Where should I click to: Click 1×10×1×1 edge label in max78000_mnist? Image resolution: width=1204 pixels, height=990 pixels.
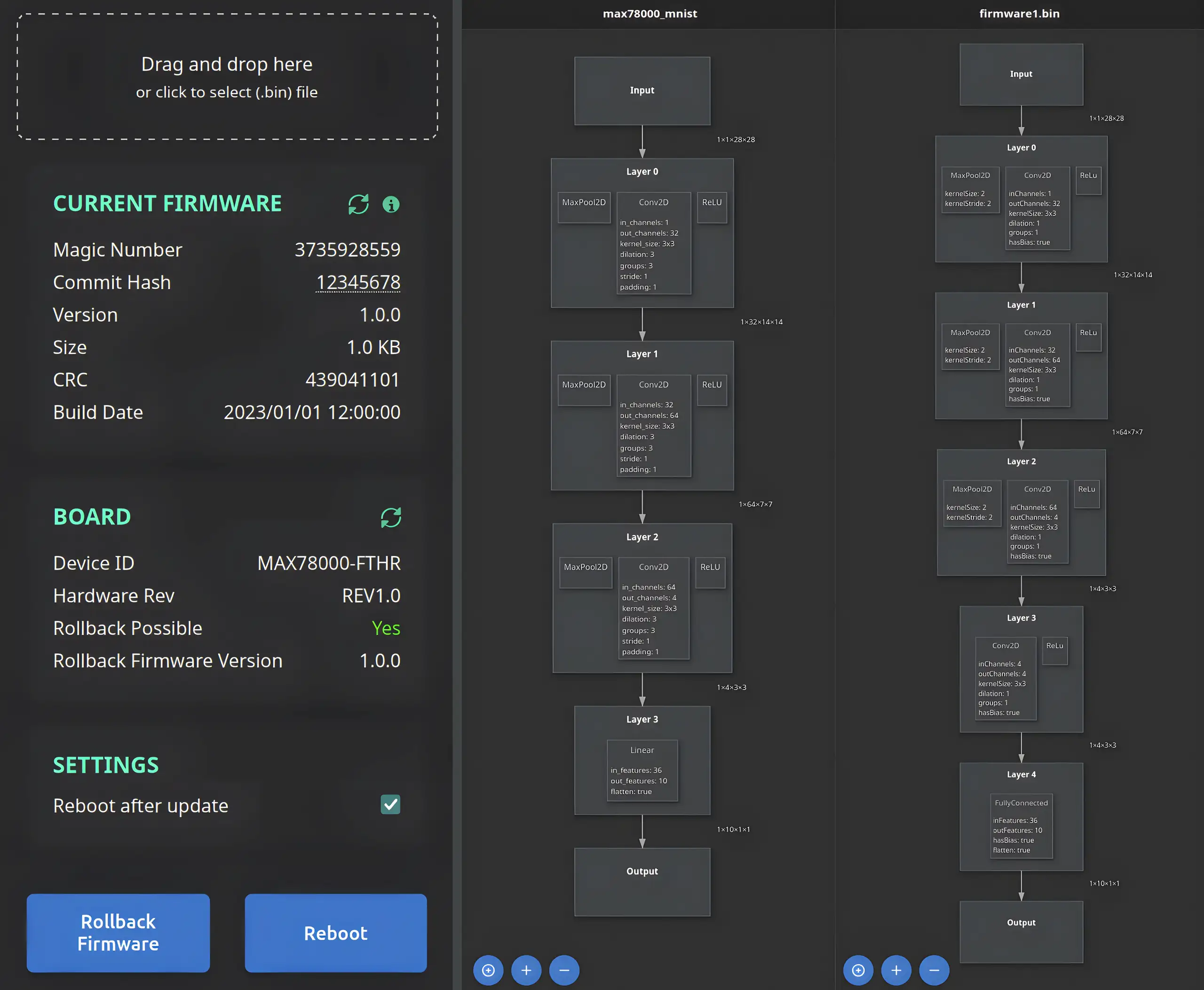pyautogui.click(x=734, y=830)
